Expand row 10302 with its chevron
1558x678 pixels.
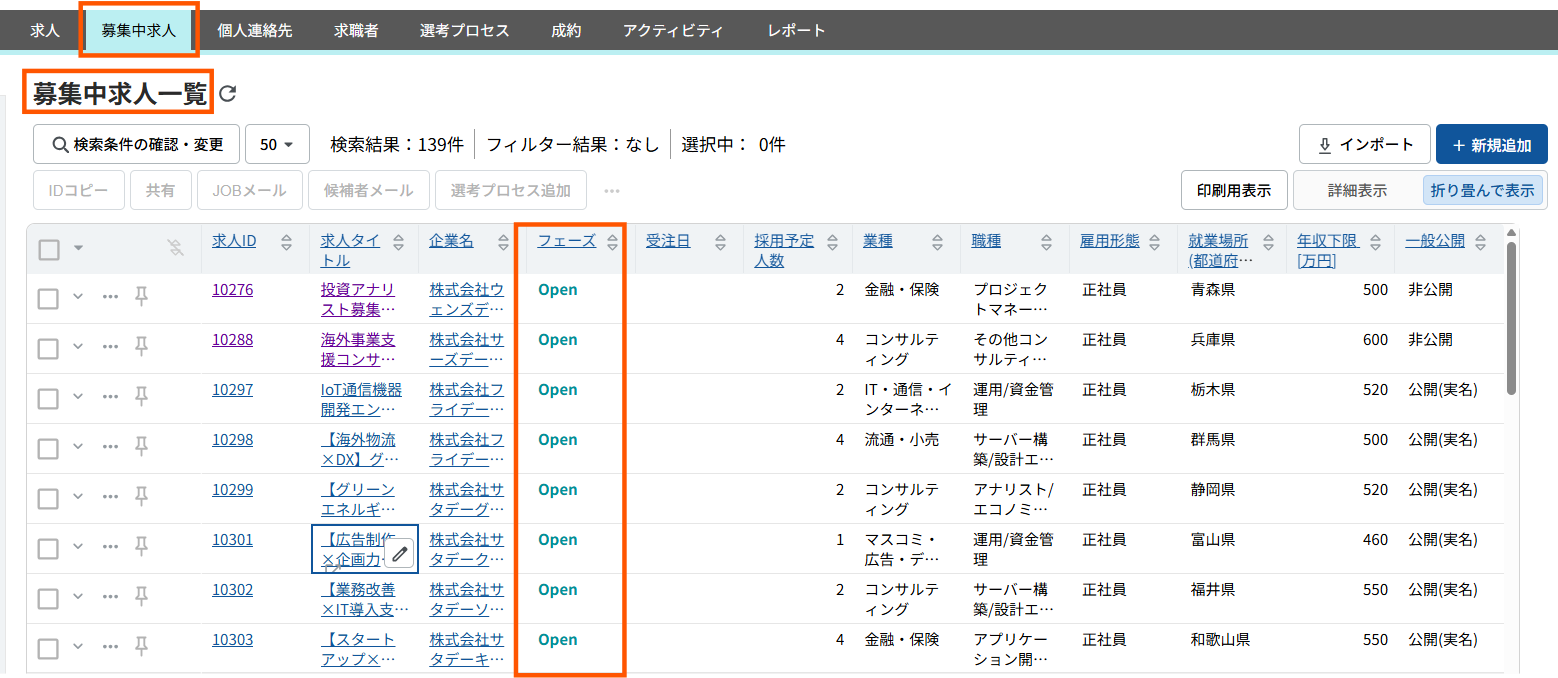click(78, 596)
